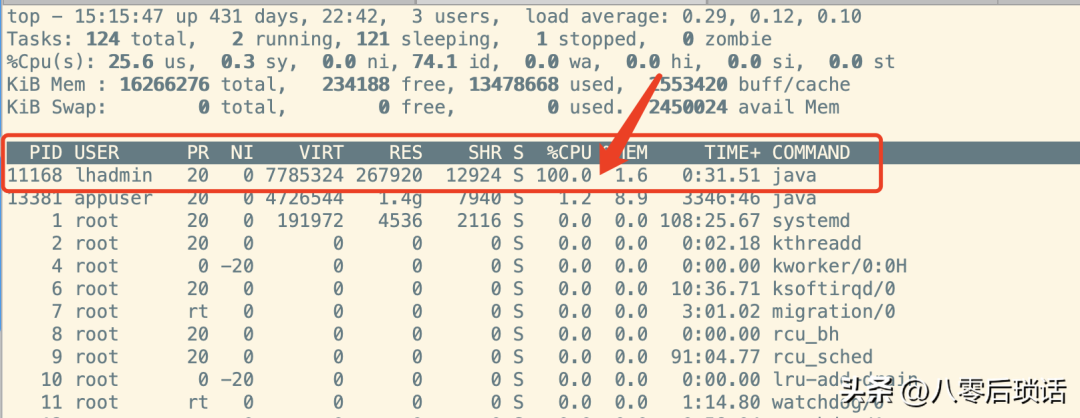Select the 7785324 VIRT value

pyautogui.click(x=304, y=175)
